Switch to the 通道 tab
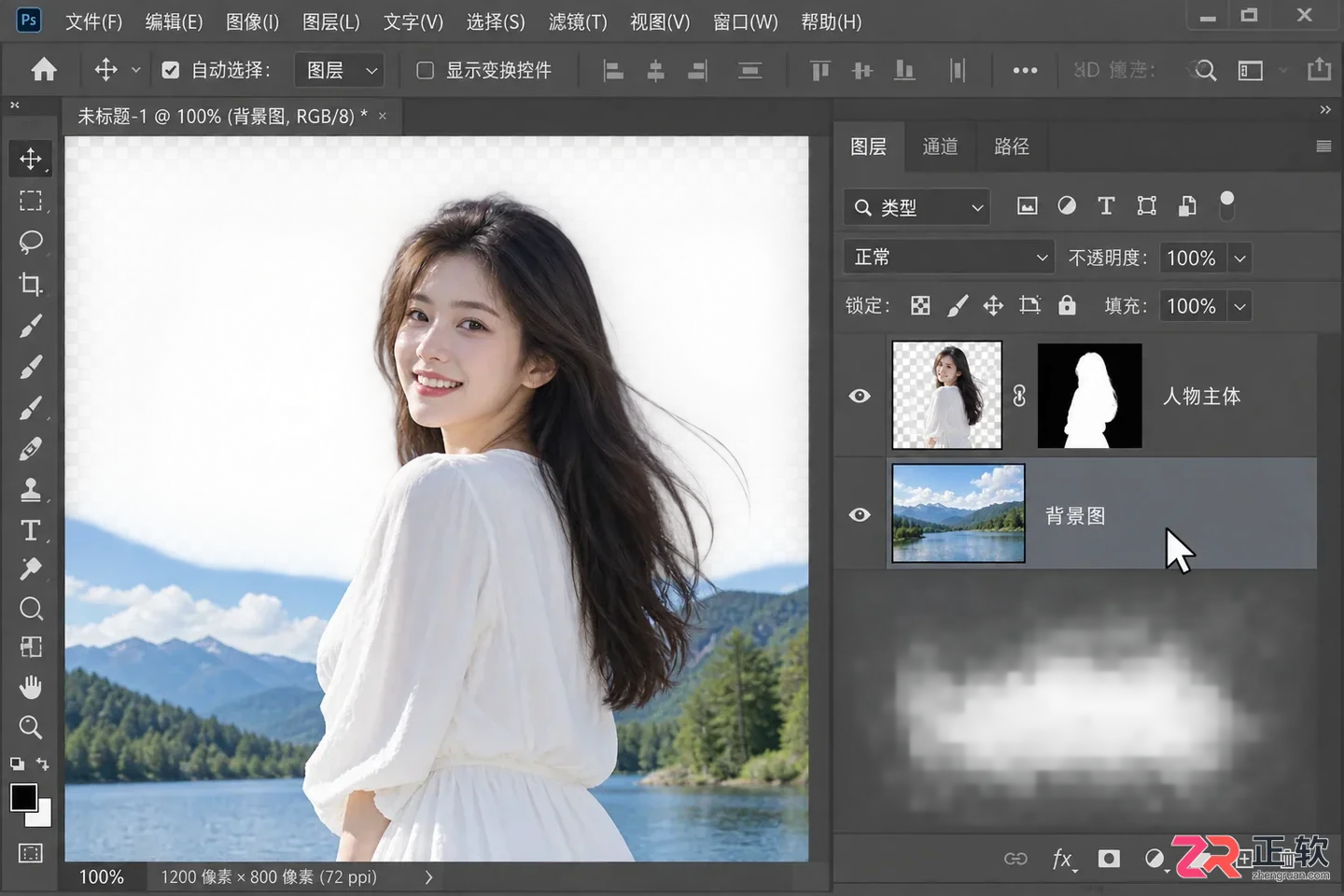The image size is (1344, 896). point(940,147)
